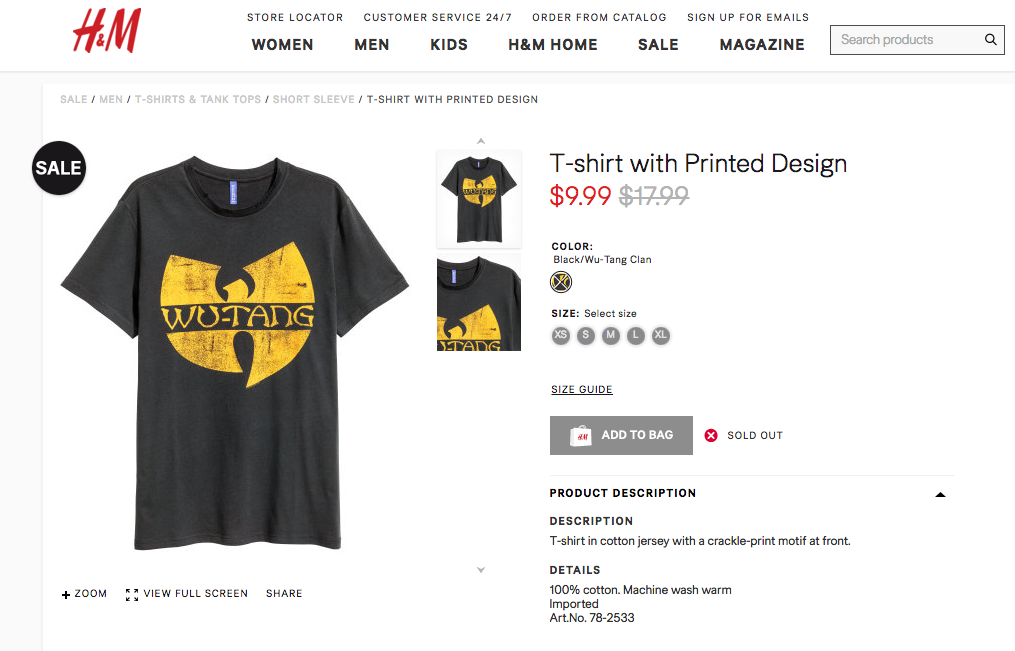The width and height of the screenshot is (1015, 651).
Task: Type in the Search products field
Action: coord(905,40)
